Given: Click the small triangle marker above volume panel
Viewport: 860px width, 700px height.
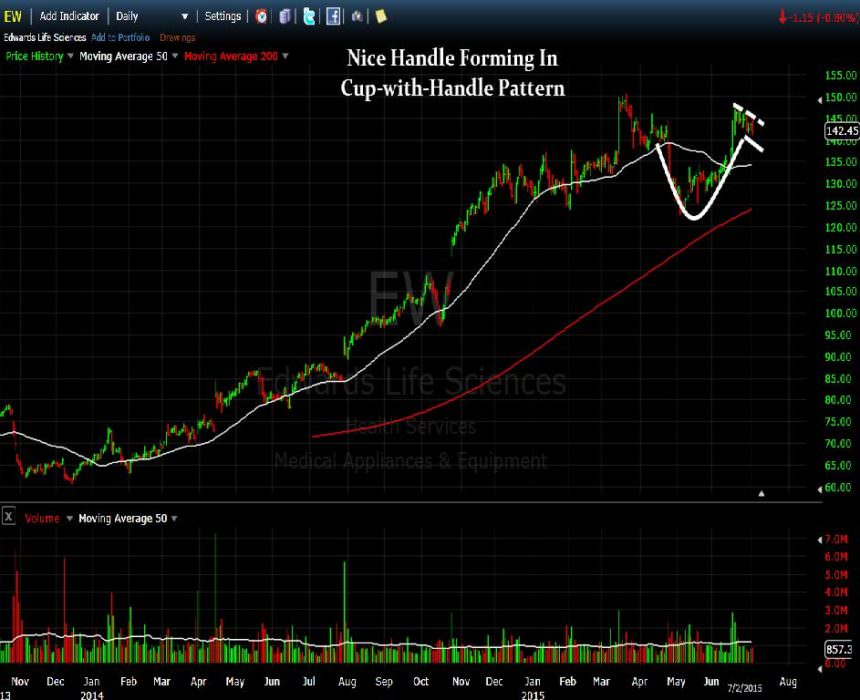Looking at the screenshot, I should 761,494.
